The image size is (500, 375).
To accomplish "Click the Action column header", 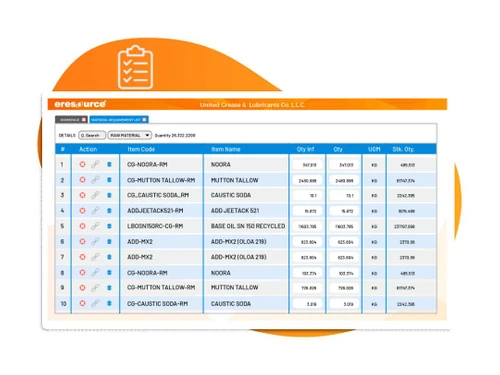I will pos(88,149).
